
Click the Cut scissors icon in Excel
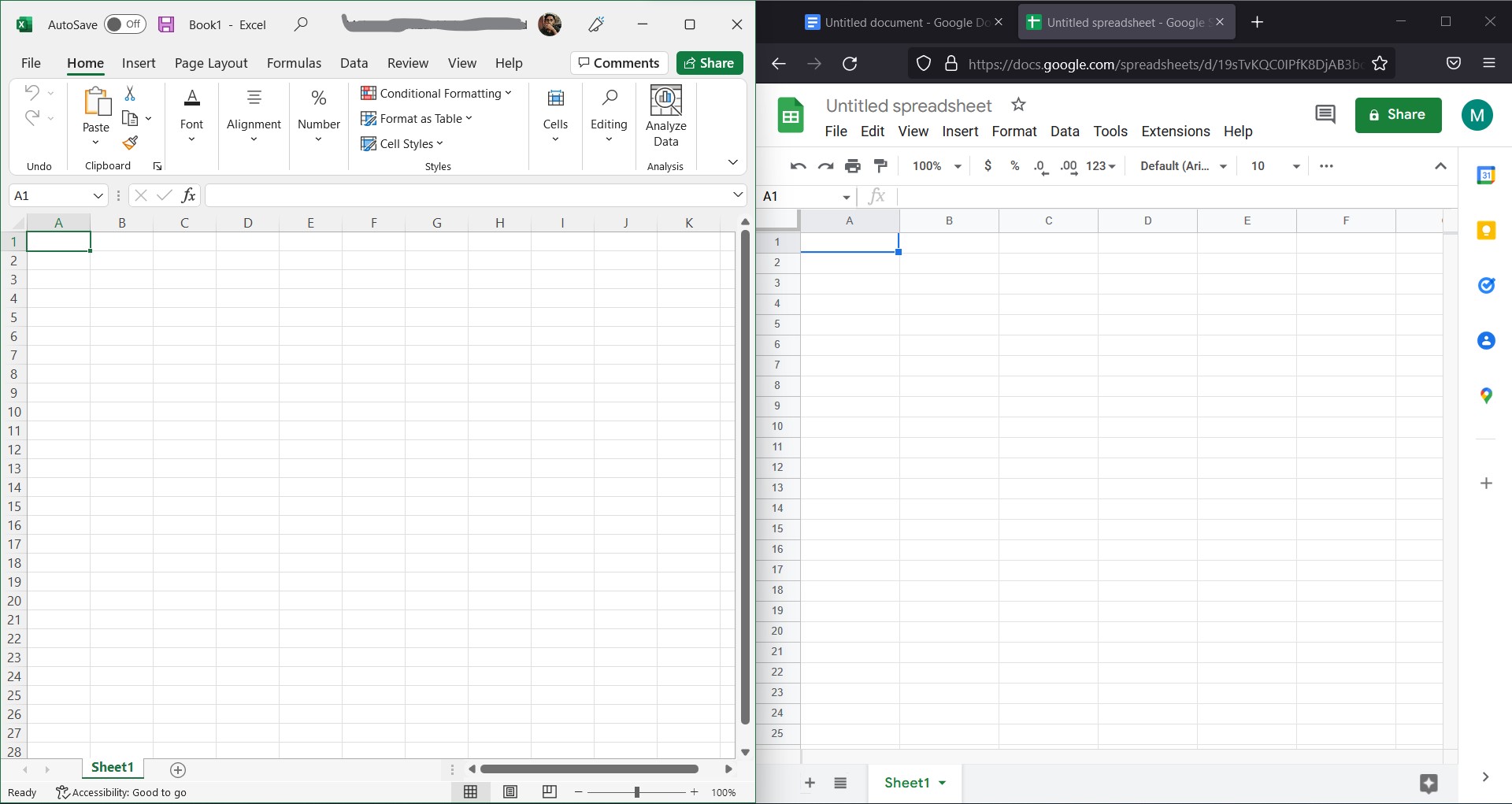coord(130,94)
